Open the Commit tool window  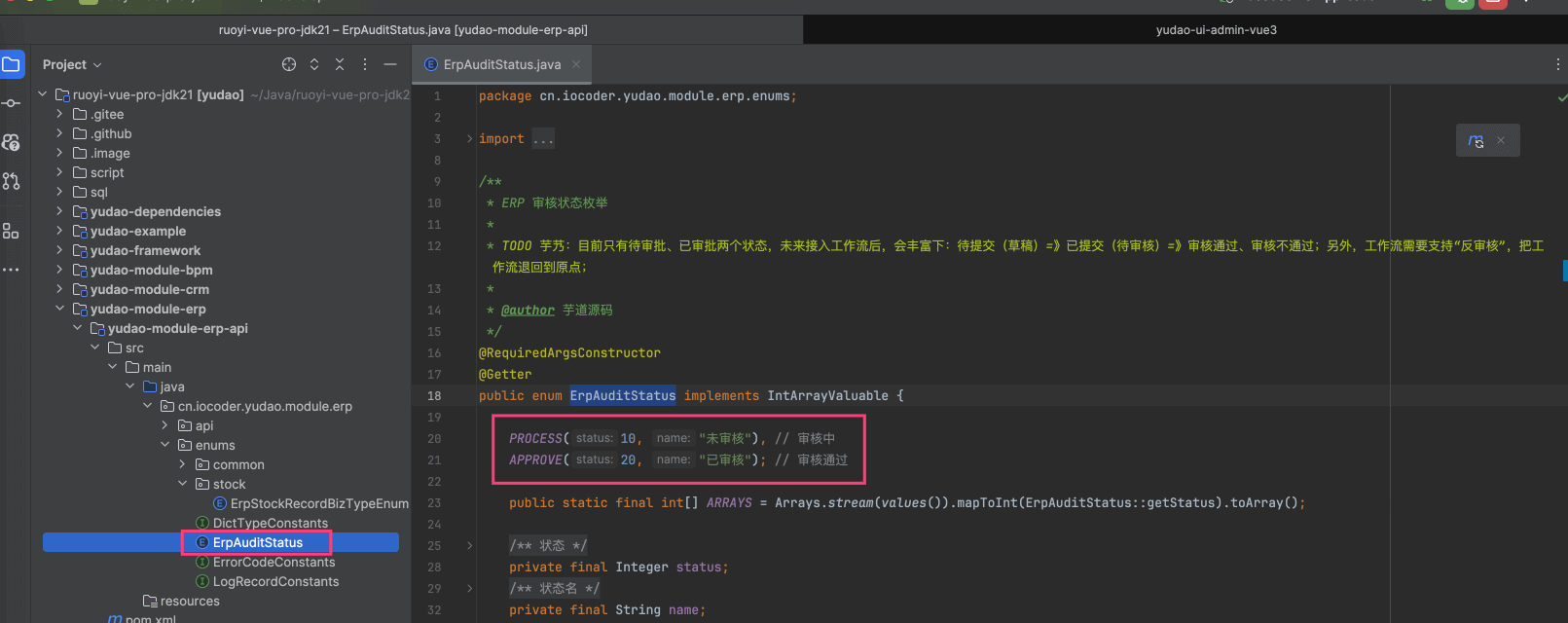(x=12, y=103)
